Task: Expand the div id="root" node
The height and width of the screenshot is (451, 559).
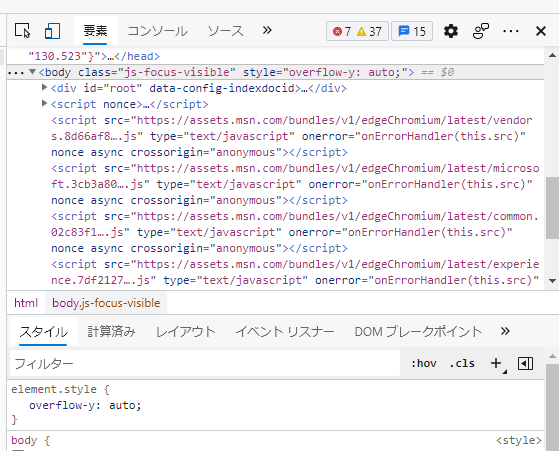Action: pos(44,87)
